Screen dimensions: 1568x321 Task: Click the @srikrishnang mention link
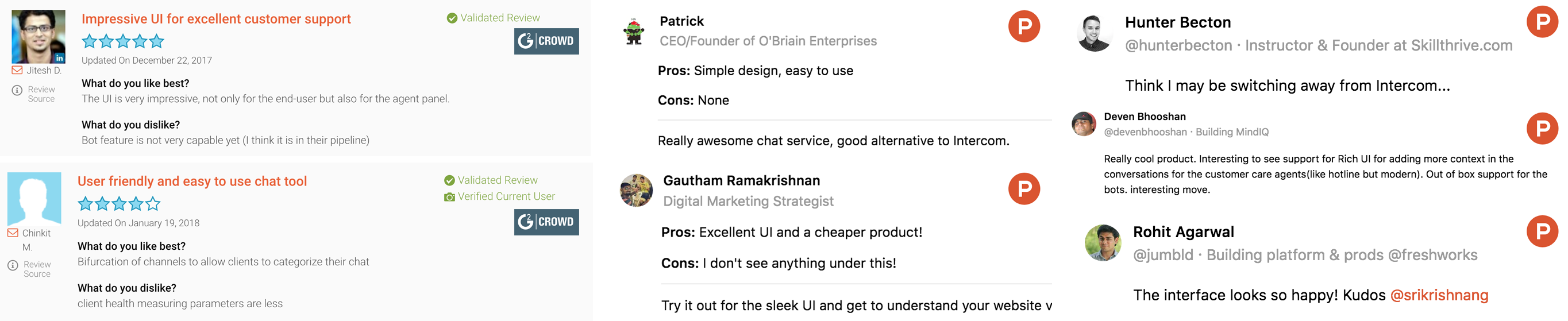pyautogui.click(x=1439, y=296)
